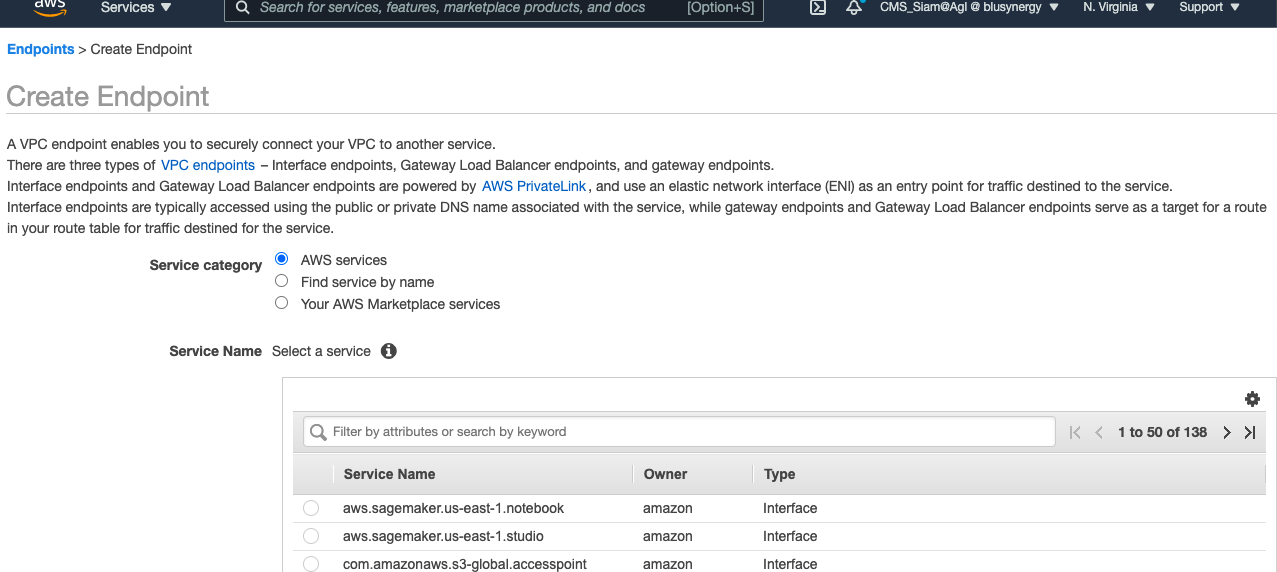Expand the CMS_Siam account menu
Screen dimensions: 1277x572
coord(969,7)
